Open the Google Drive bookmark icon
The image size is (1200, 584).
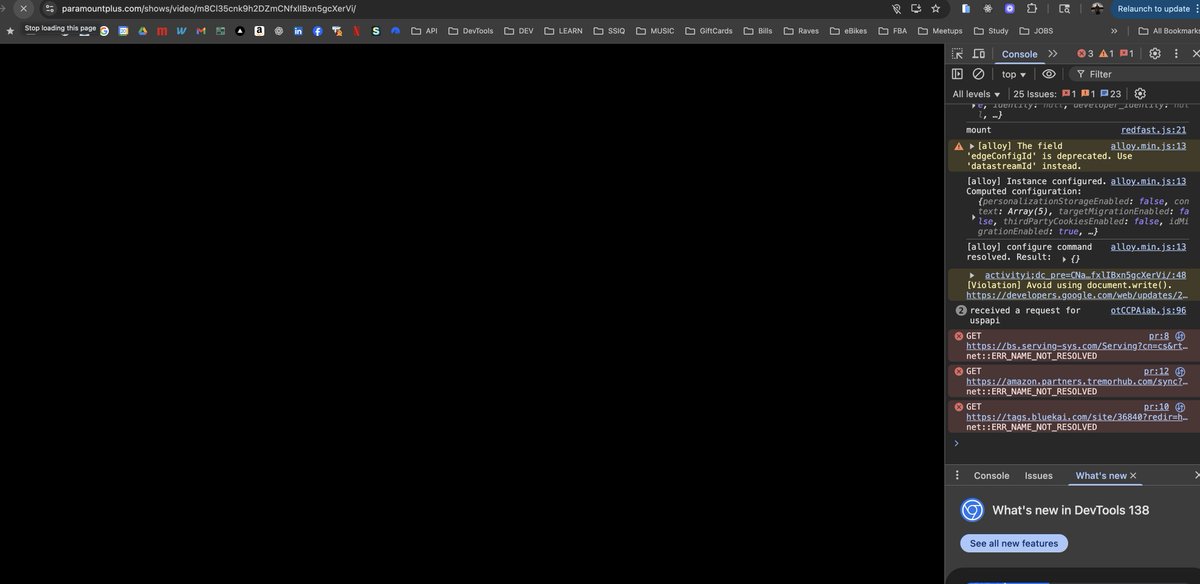[x=142, y=31]
